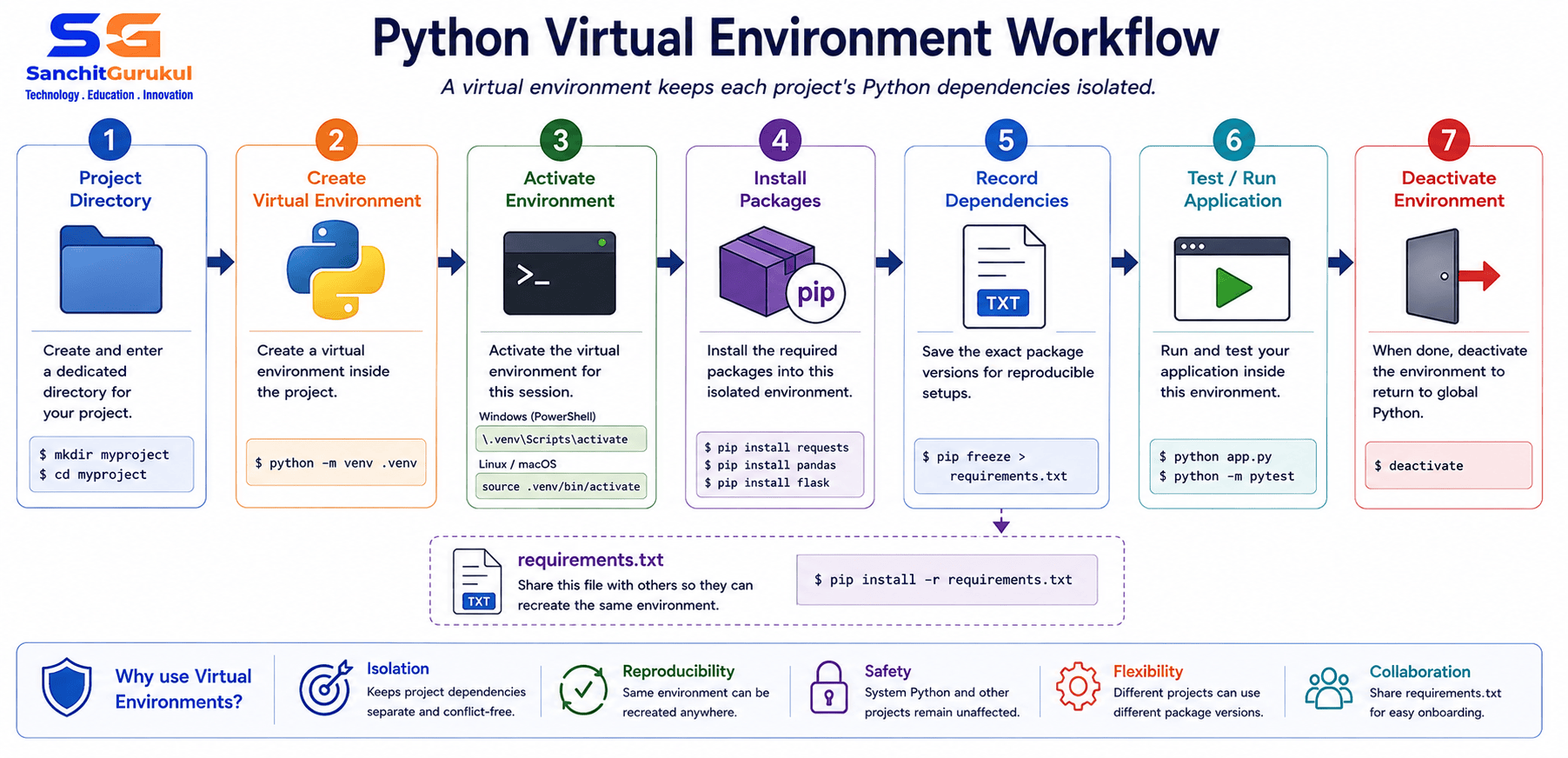The width and height of the screenshot is (1568, 758).
Task: Click the 'source .venv/bin/activate' command
Action: click(x=561, y=486)
